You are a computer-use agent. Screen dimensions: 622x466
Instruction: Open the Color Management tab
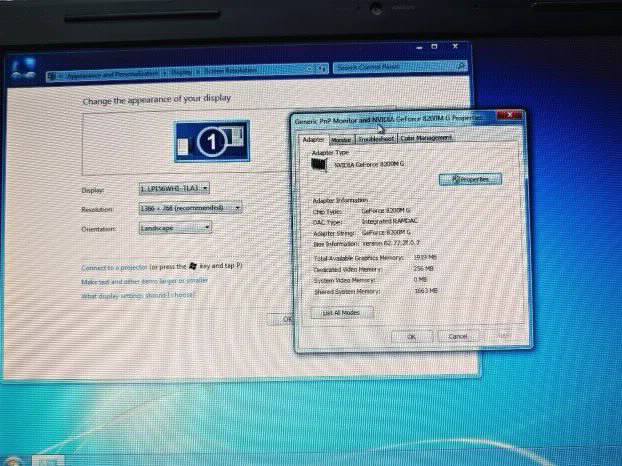pyautogui.click(x=426, y=138)
